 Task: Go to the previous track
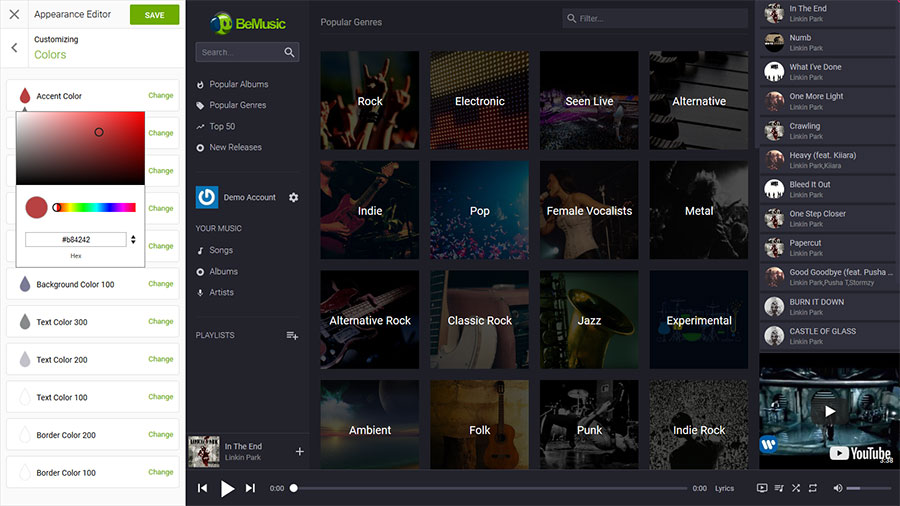click(x=203, y=488)
